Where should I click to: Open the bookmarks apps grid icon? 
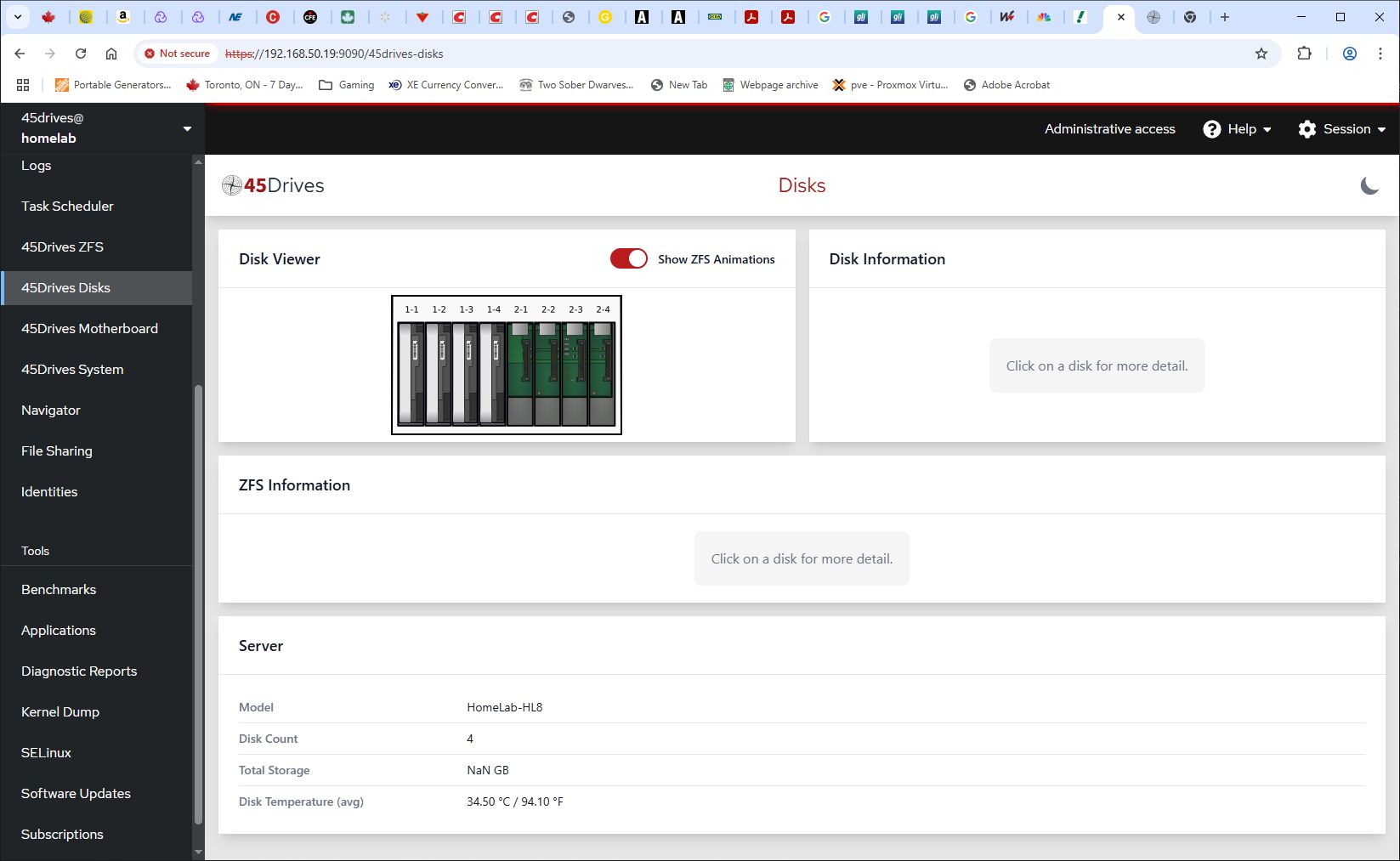click(23, 85)
